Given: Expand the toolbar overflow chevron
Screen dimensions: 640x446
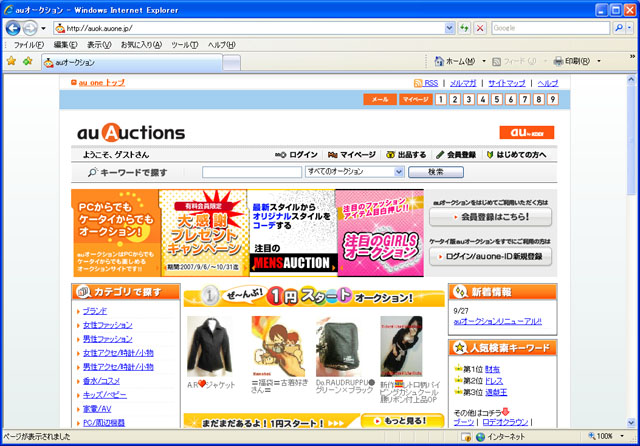Looking at the screenshot, I should coord(632,56).
